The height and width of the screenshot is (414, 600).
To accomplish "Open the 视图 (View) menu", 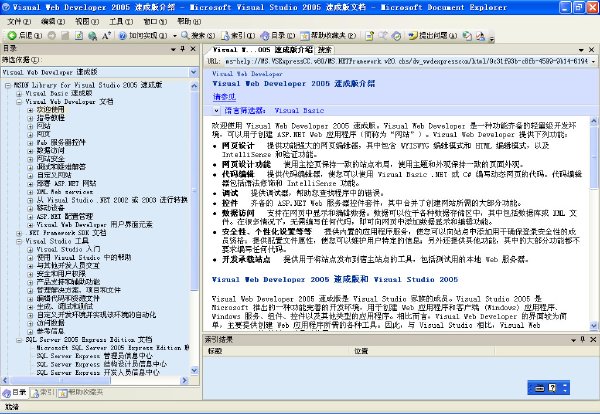I will pos(87,21).
